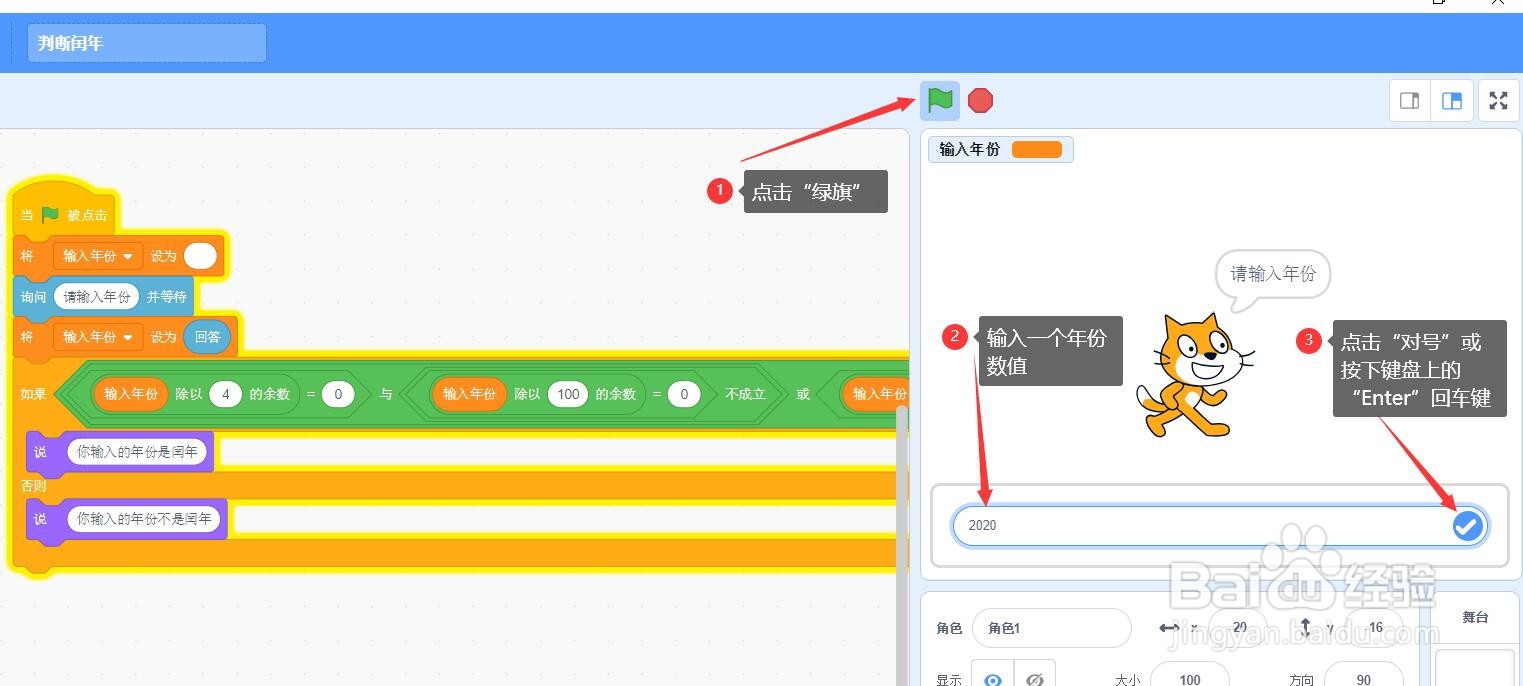The width and height of the screenshot is (1523, 686).
Task: Click the y position arrow icon near sprite panel
Action: click(1306, 627)
